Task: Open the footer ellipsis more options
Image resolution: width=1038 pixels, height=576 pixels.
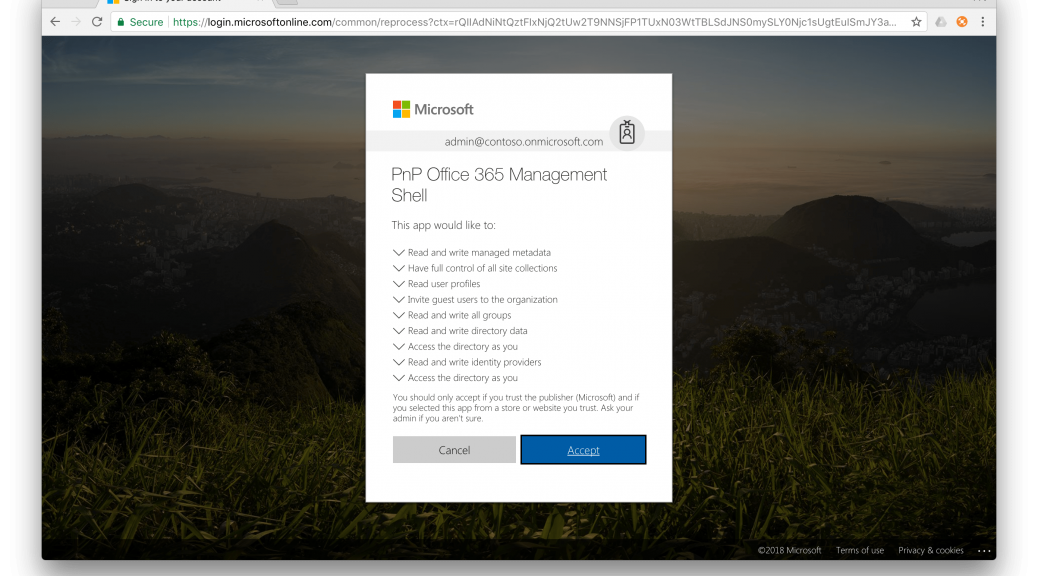Action: pos(984,551)
